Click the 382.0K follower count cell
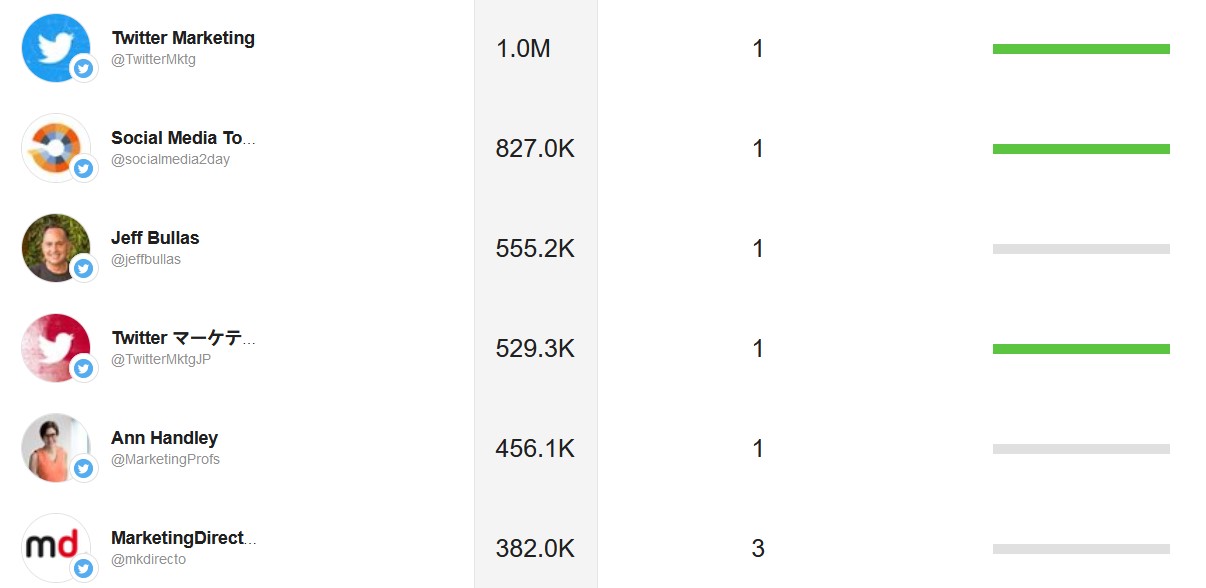This screenshot has height=588, width=1206. pos(535,548)
